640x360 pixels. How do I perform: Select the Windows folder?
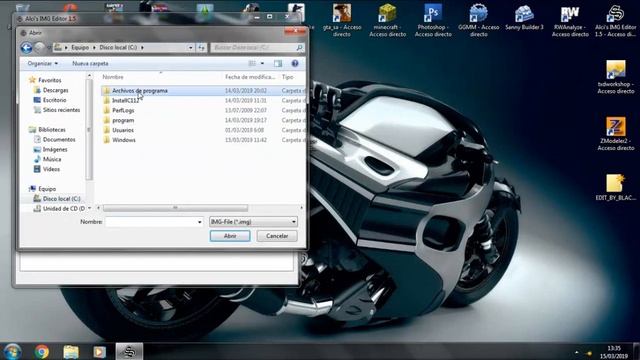pyautogui.click(x=124, y=140)
